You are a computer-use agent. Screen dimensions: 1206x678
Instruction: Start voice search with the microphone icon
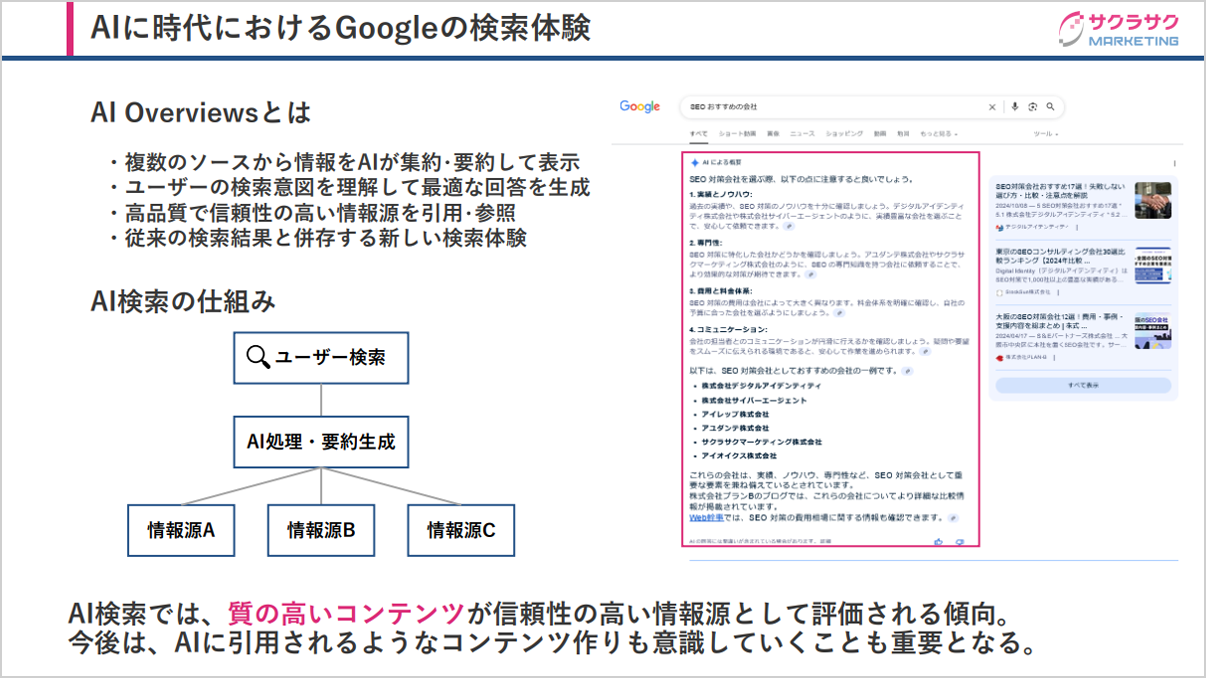tap(1015, 107)
